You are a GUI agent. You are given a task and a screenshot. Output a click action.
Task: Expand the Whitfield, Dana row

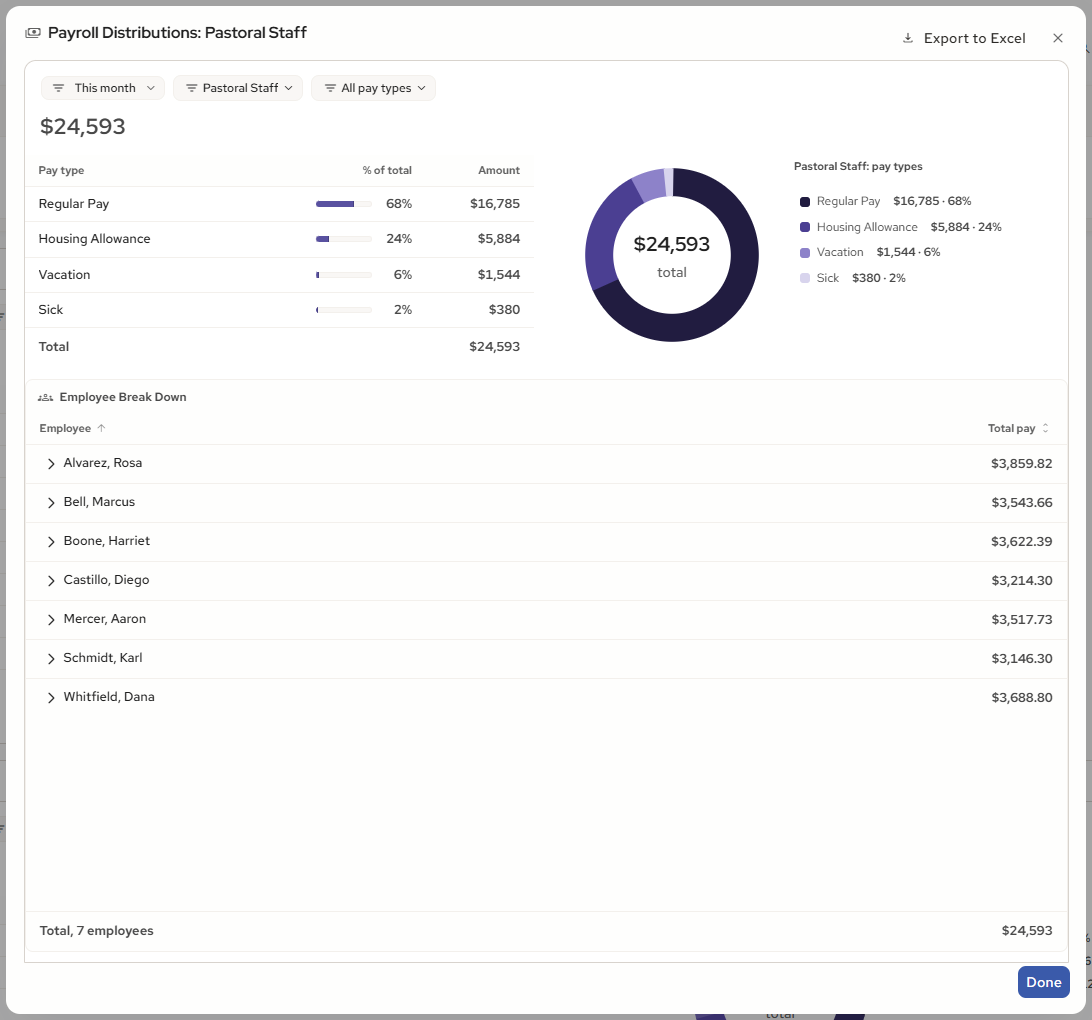tap(51, 698)
